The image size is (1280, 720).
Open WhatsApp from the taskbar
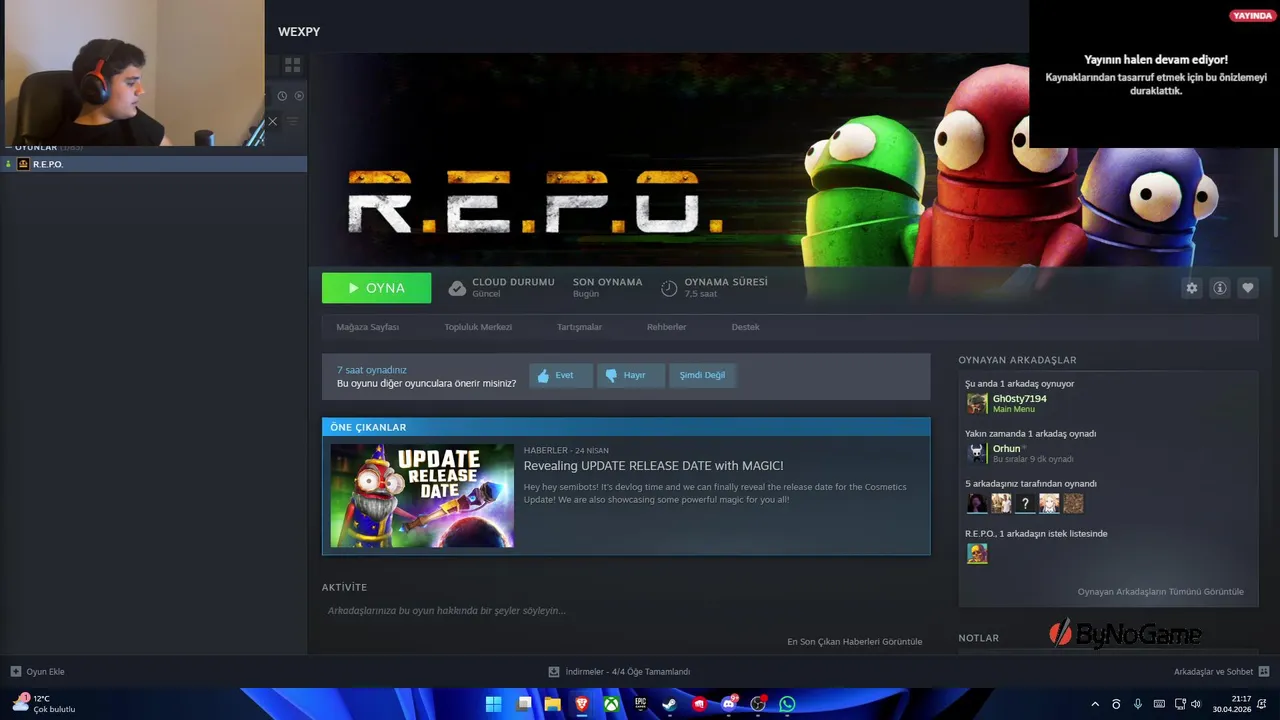coord(787,704)
